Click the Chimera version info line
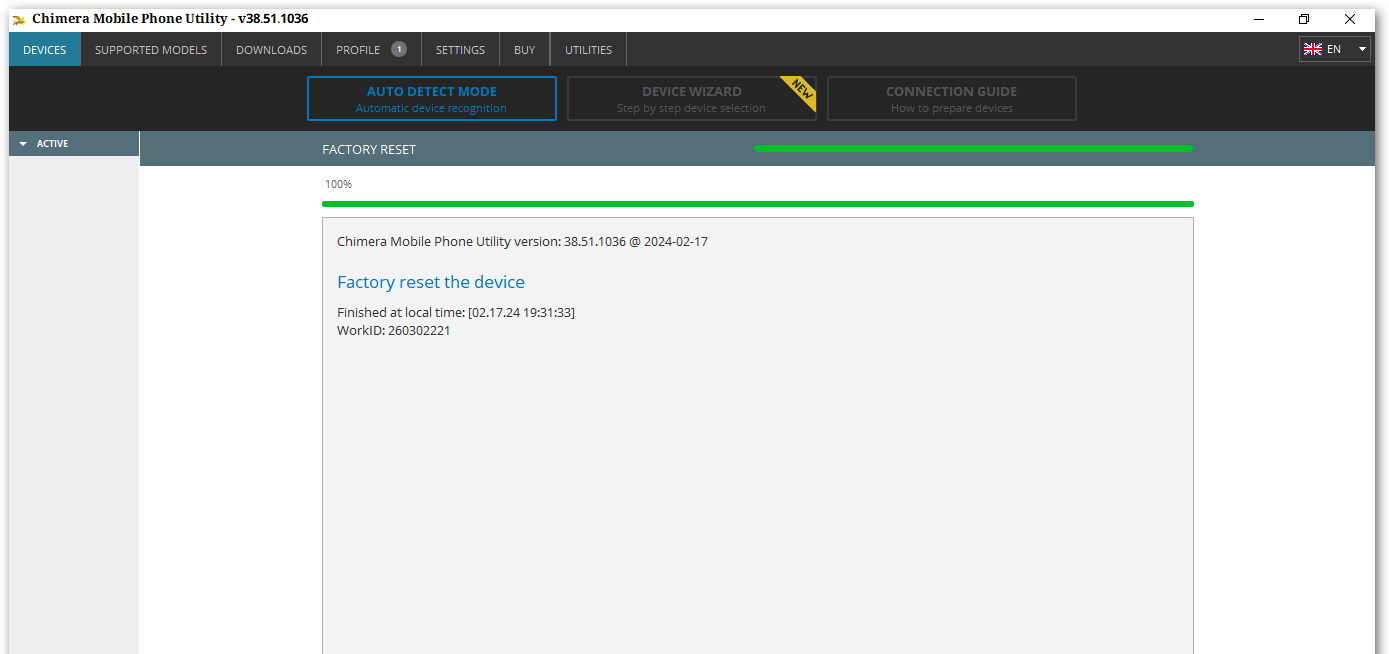Screen dimensions: 1389x654 [522, 242]
